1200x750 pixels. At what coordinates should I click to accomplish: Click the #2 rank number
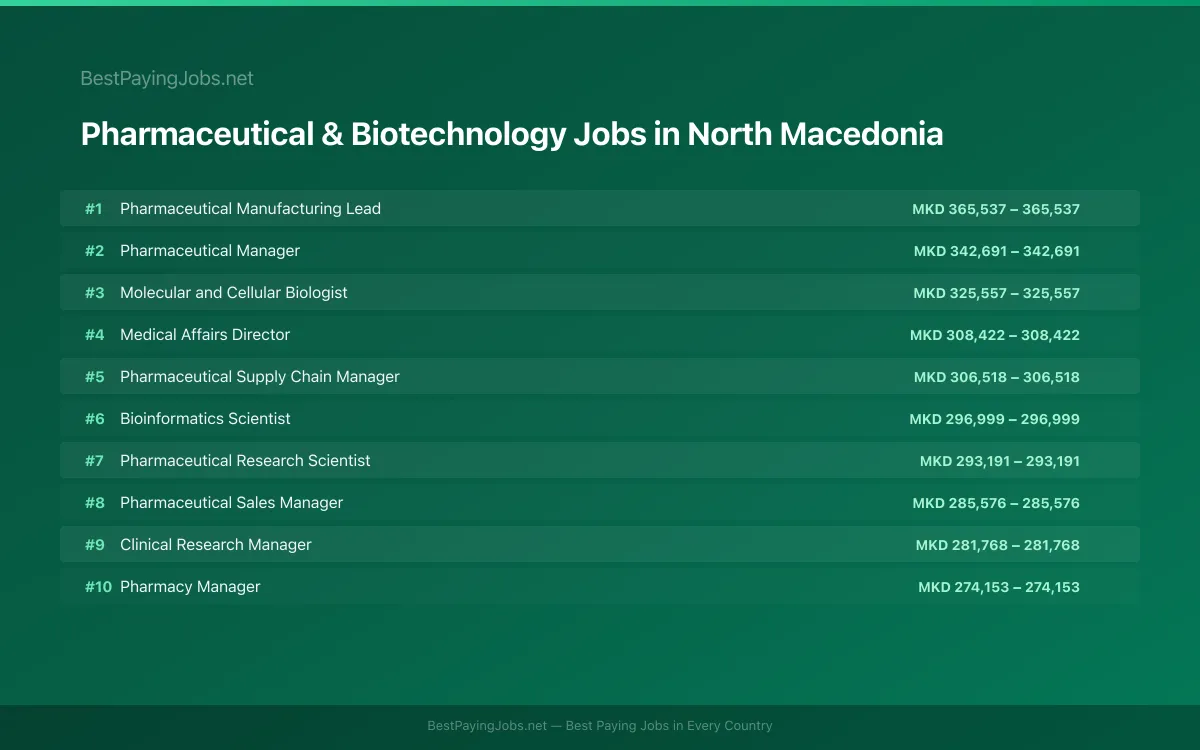point(94,251)
